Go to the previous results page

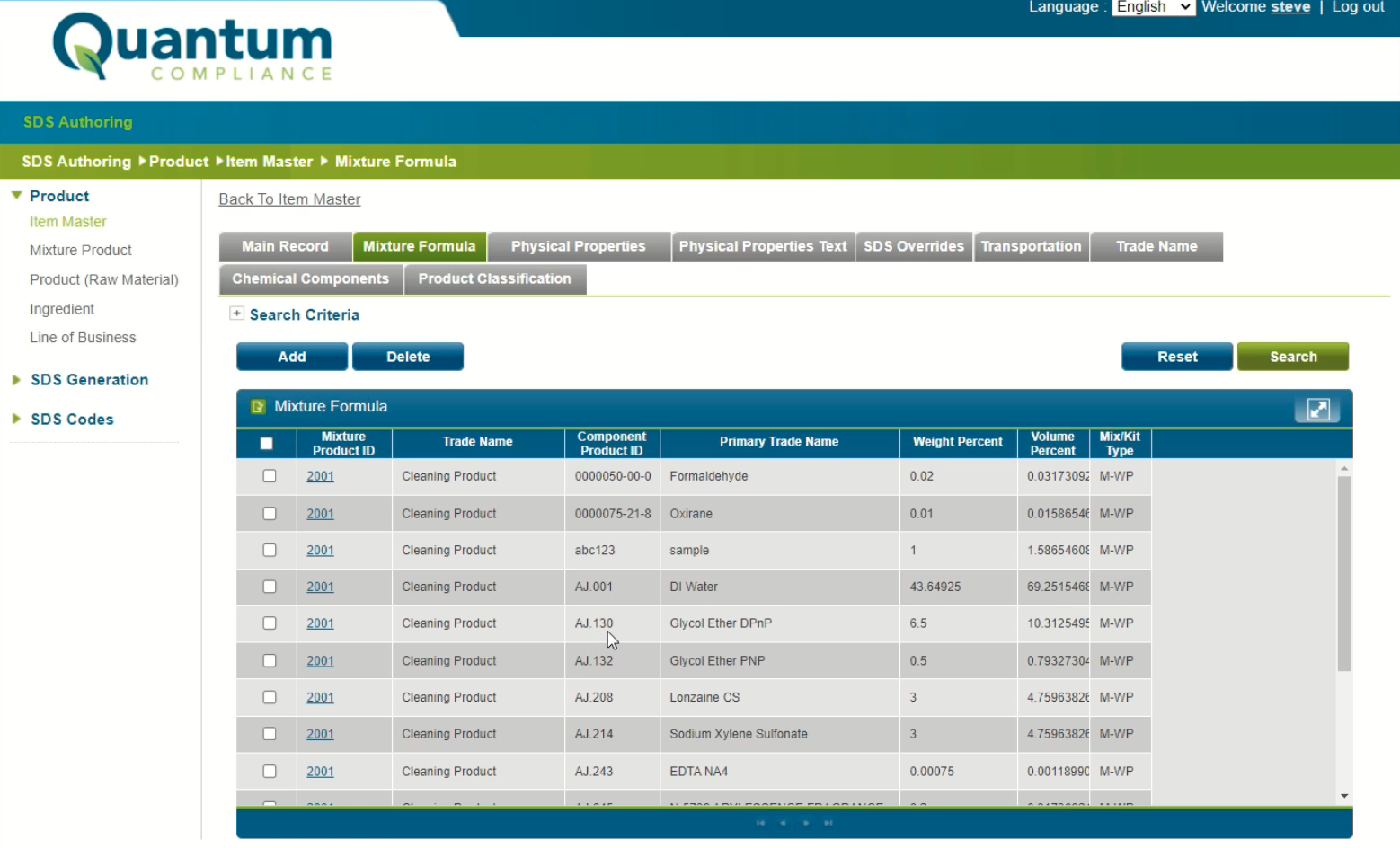click(783, 822)
